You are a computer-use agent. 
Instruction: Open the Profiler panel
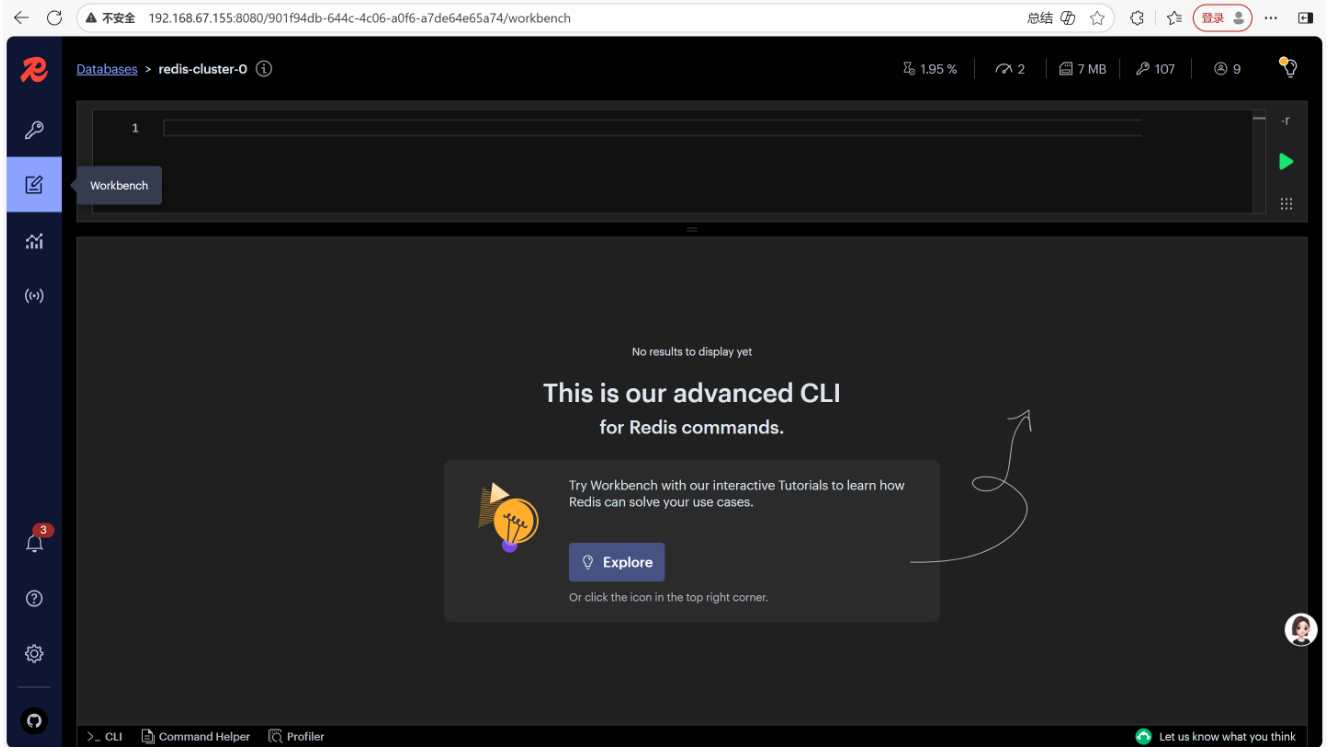pyautogui.click(x=296, y=736)
